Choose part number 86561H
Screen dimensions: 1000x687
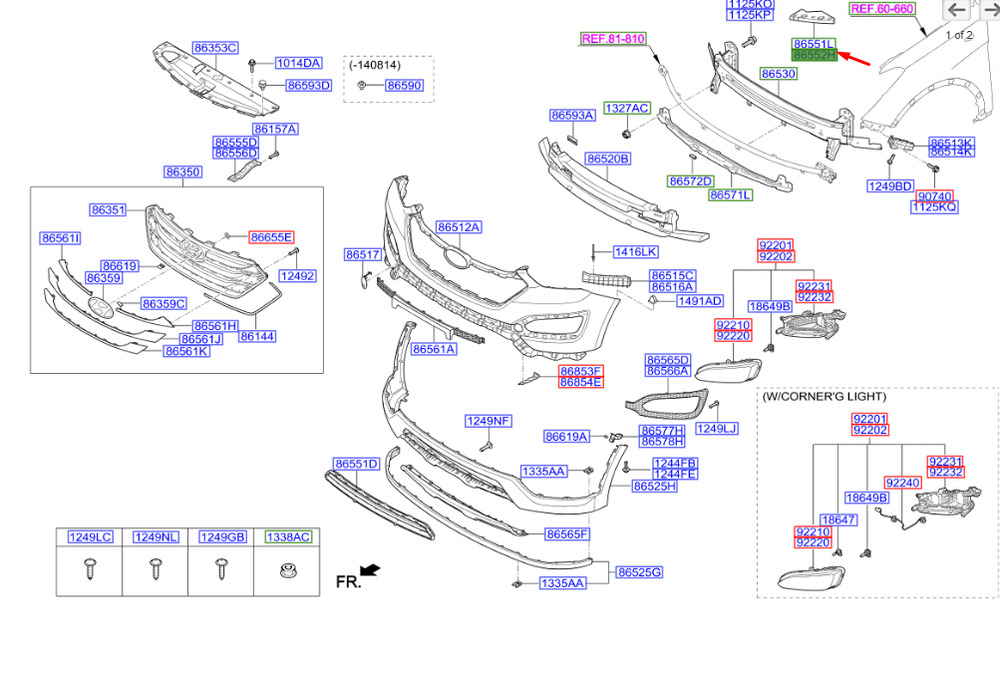(216, 327)
